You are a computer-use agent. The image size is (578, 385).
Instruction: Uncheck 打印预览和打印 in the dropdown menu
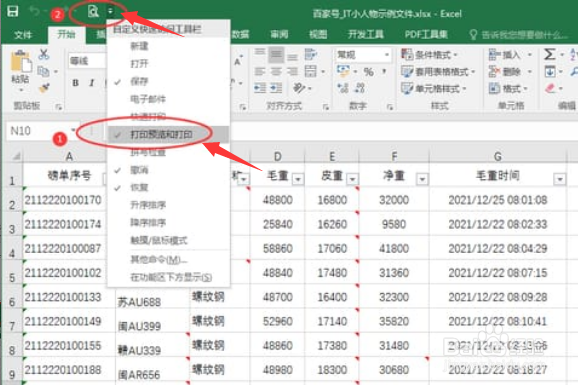point(168,135)
